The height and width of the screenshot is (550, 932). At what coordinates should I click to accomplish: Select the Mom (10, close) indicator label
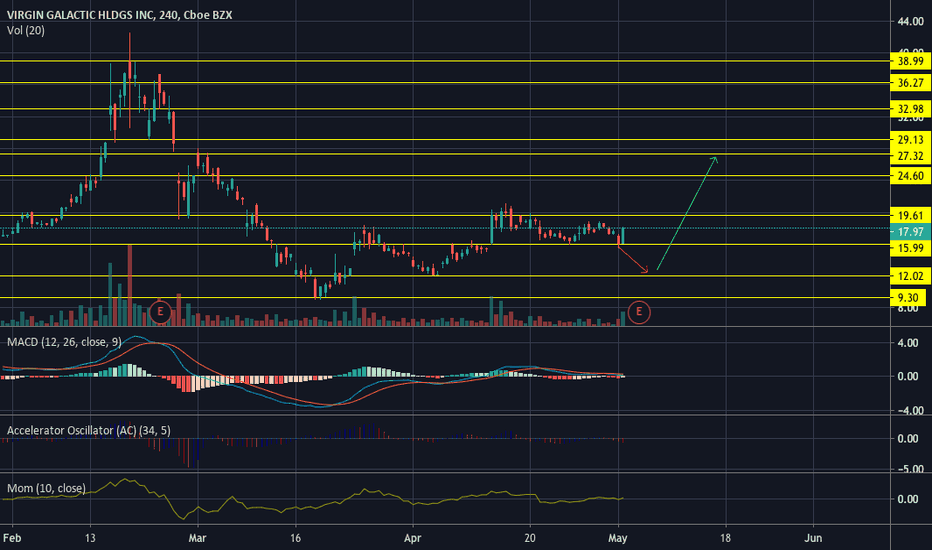(x=46, y=488)
